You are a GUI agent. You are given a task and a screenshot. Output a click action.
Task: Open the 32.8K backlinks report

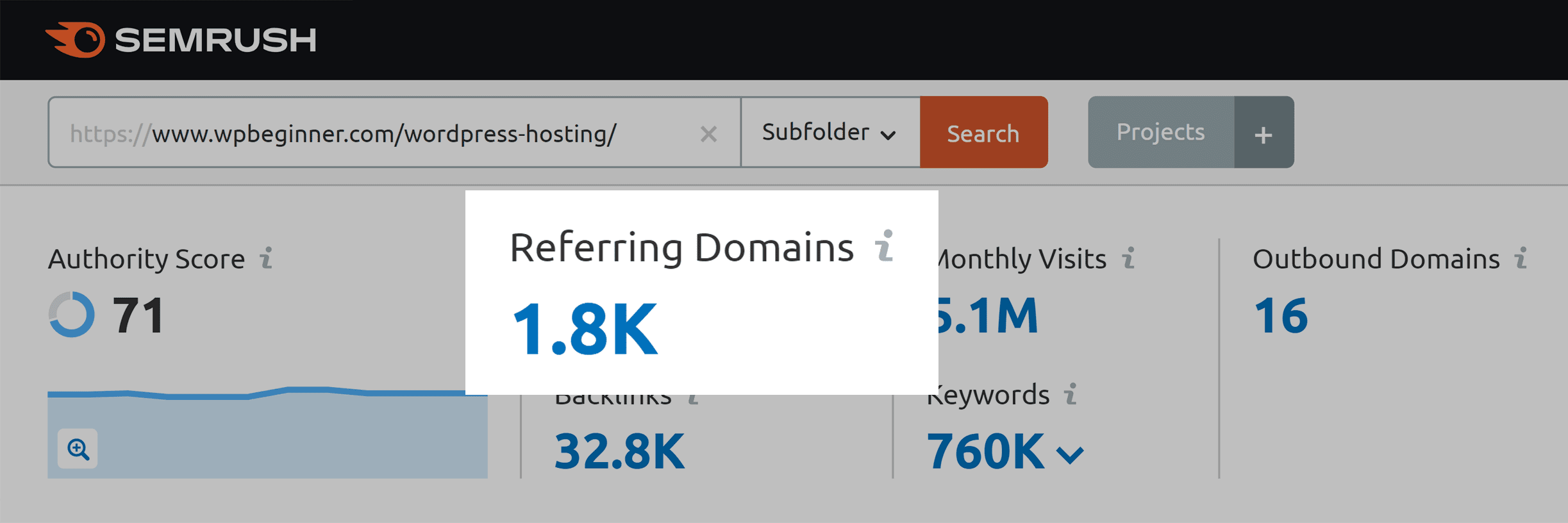coord(619,451)
